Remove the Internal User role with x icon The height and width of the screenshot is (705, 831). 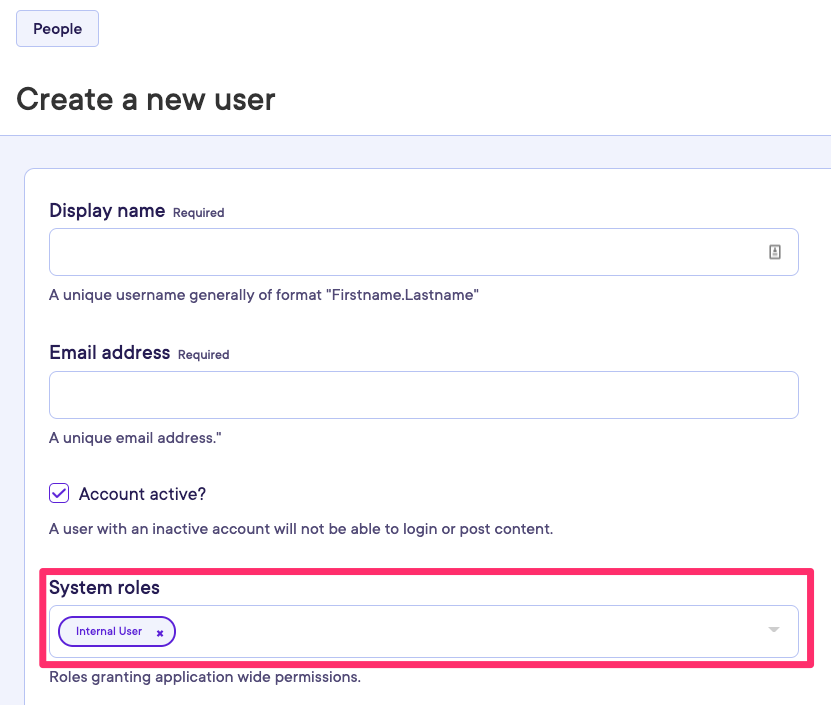pyautogui.click(x=160, y=633)
